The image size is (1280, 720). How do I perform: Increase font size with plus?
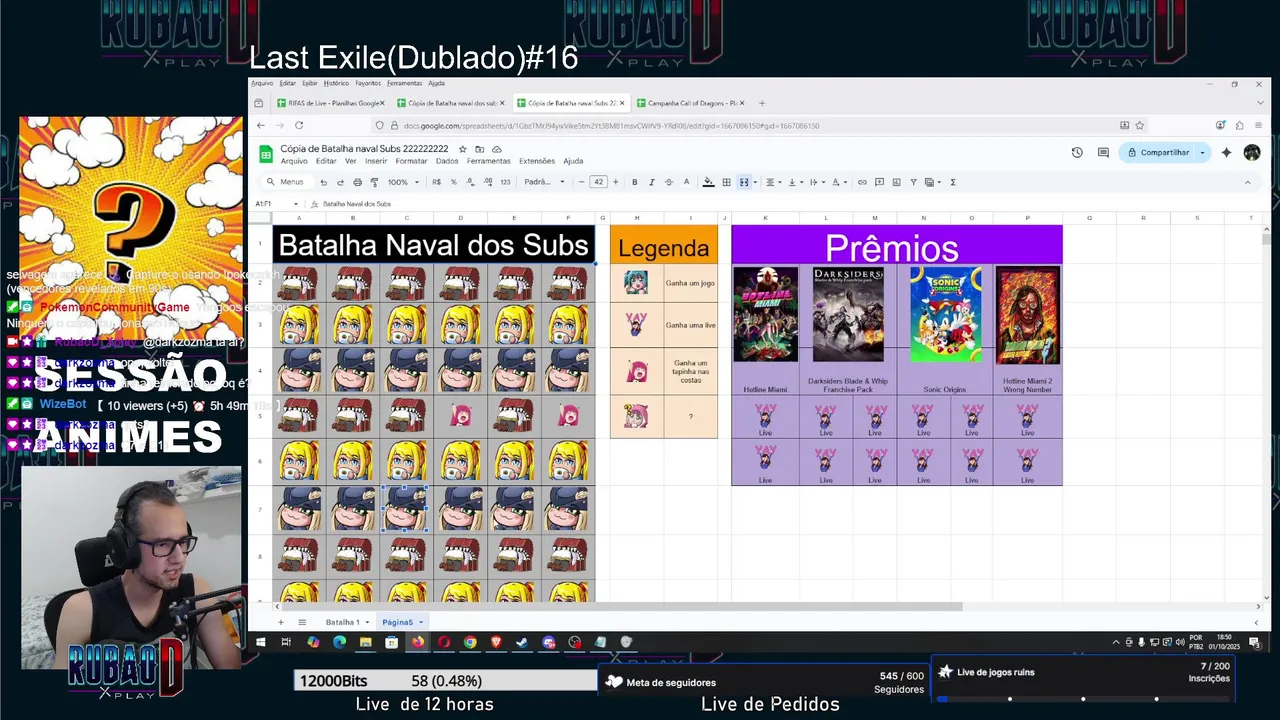[615, 182]
